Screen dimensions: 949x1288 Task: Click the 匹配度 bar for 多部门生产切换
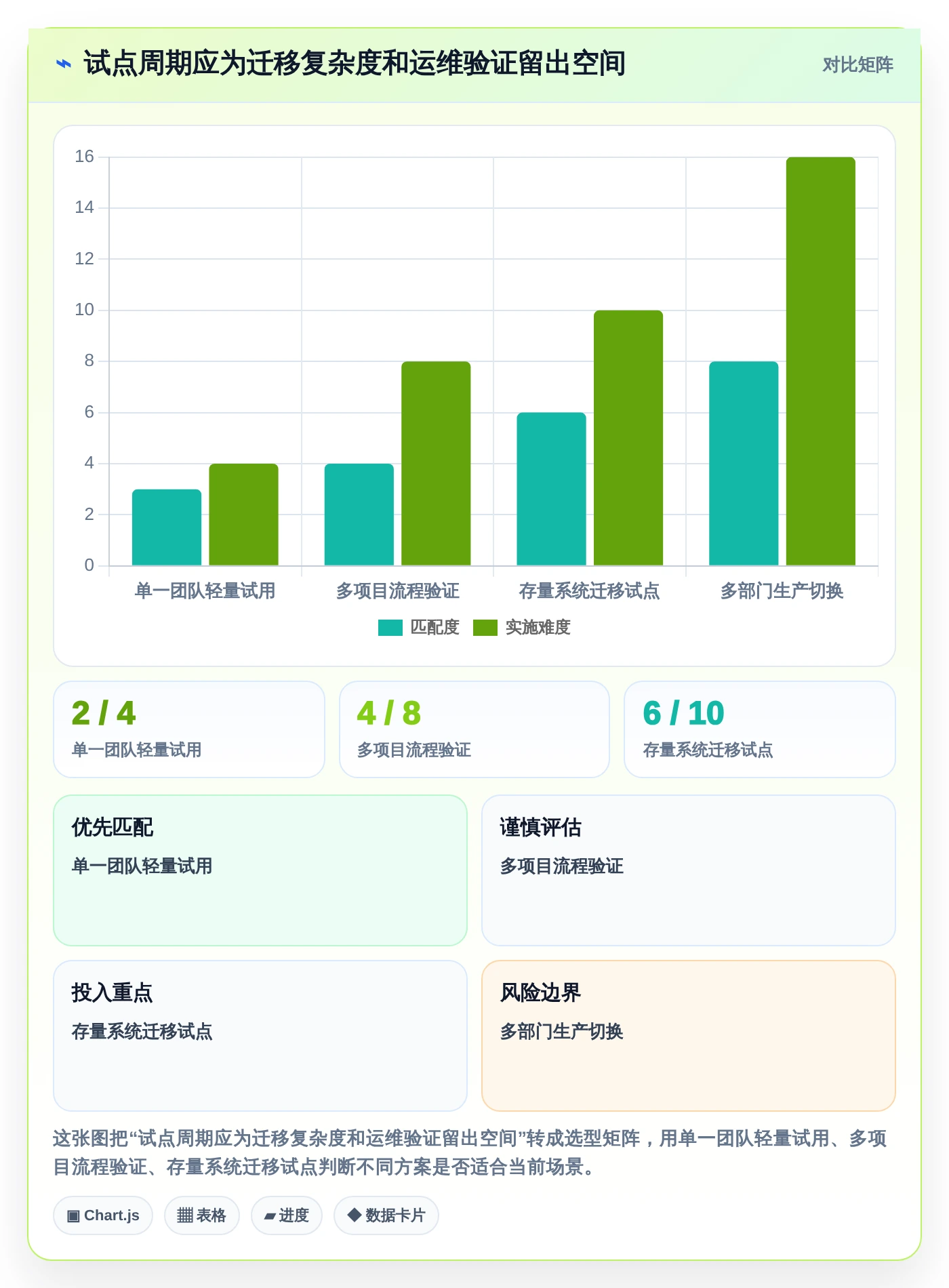click(744, 464)
